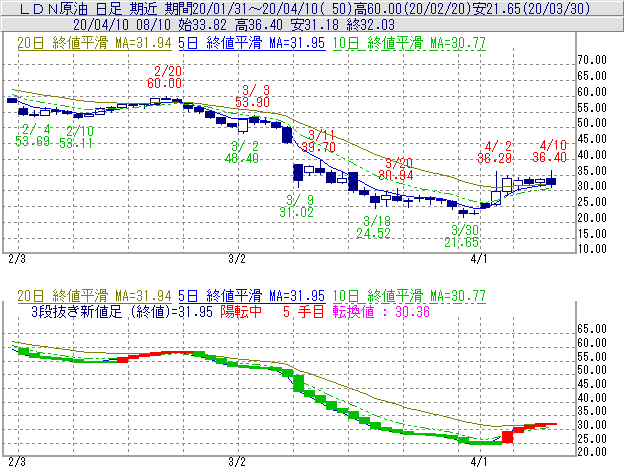The height and width of the screenshot is (474, 624).
Task: Click the LDN原油 日足 期近 chart title
Action: pos(91,8)
